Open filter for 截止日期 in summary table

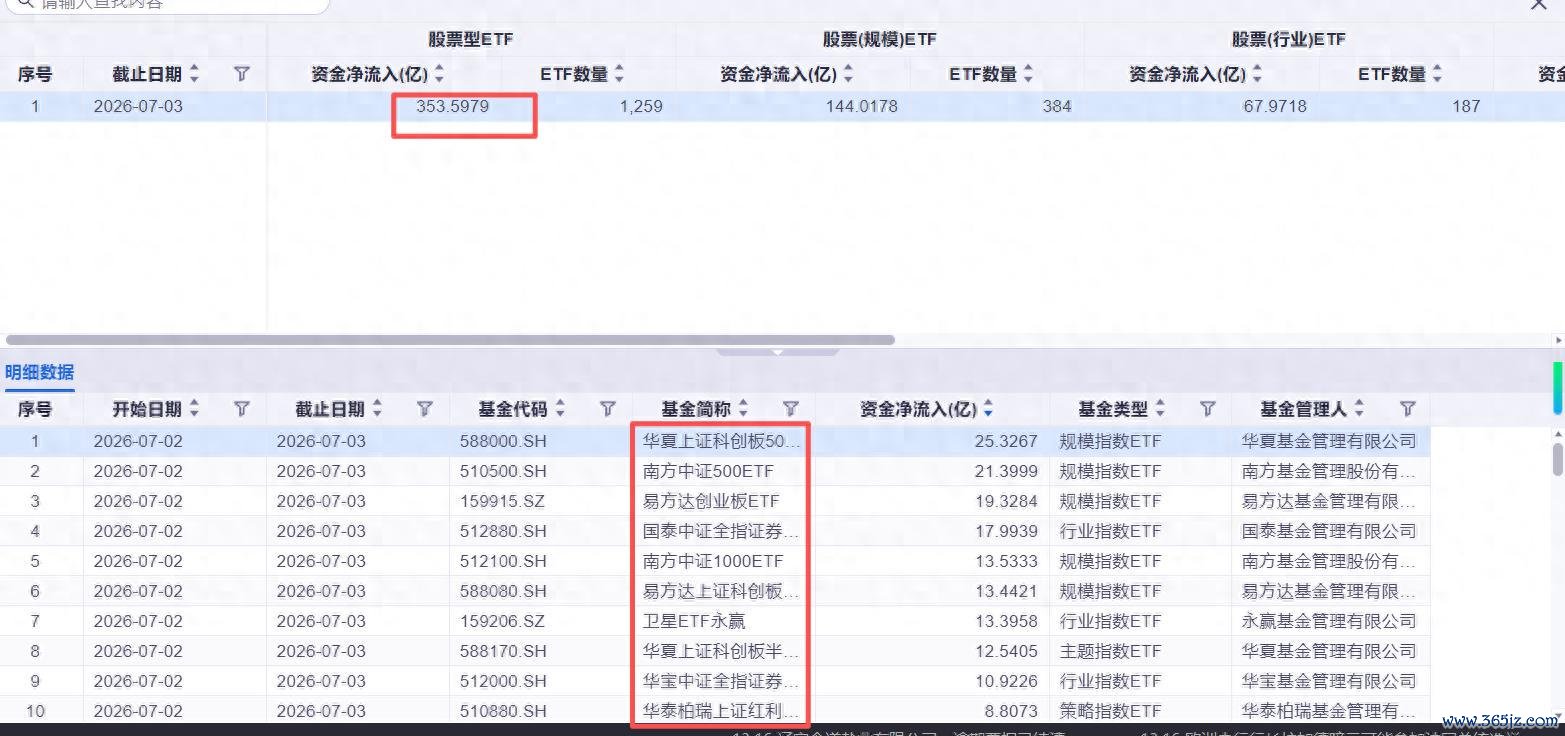coord(241,74)
